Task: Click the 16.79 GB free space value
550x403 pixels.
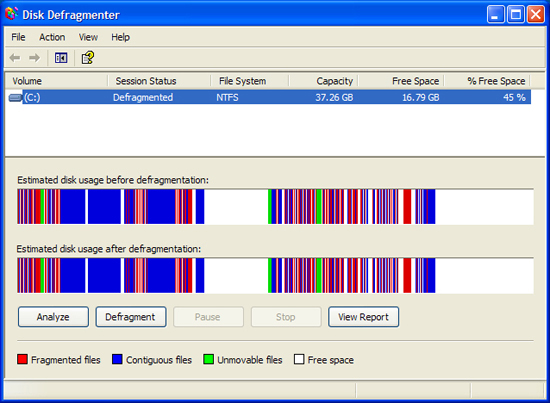Action: 421,98
